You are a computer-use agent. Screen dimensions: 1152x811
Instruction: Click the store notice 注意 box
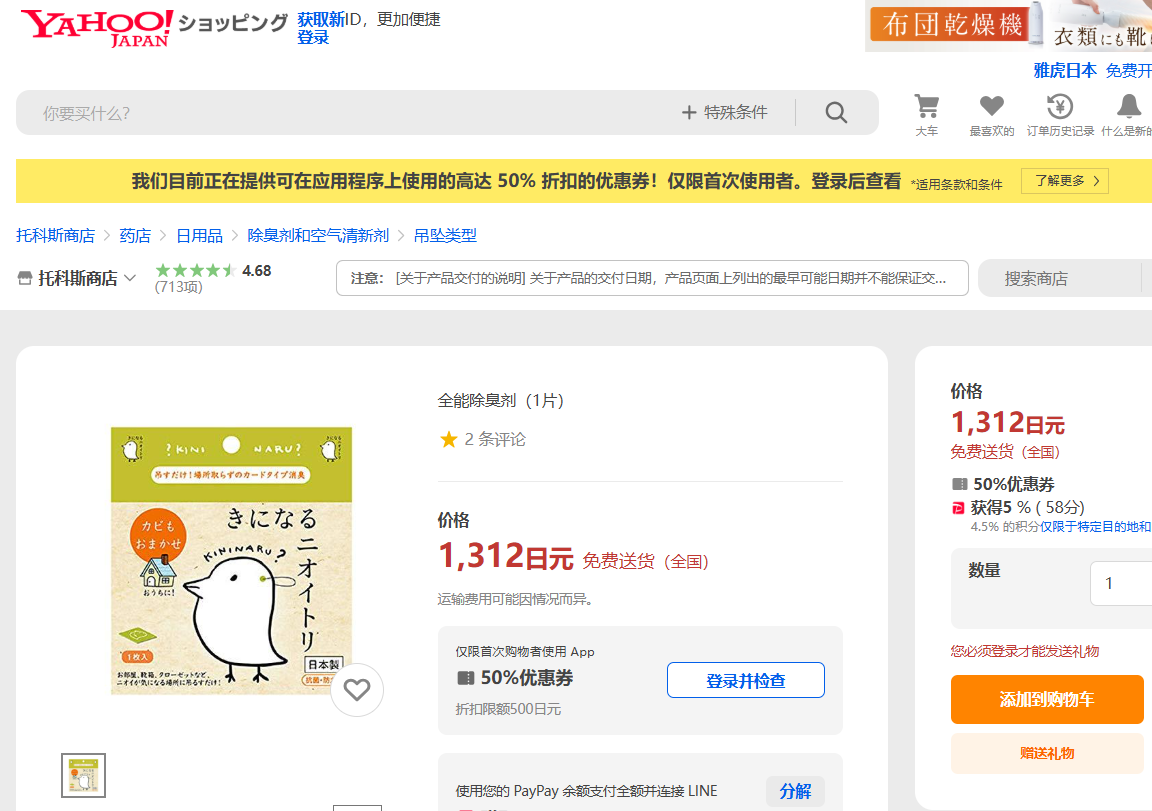(652, 278)
